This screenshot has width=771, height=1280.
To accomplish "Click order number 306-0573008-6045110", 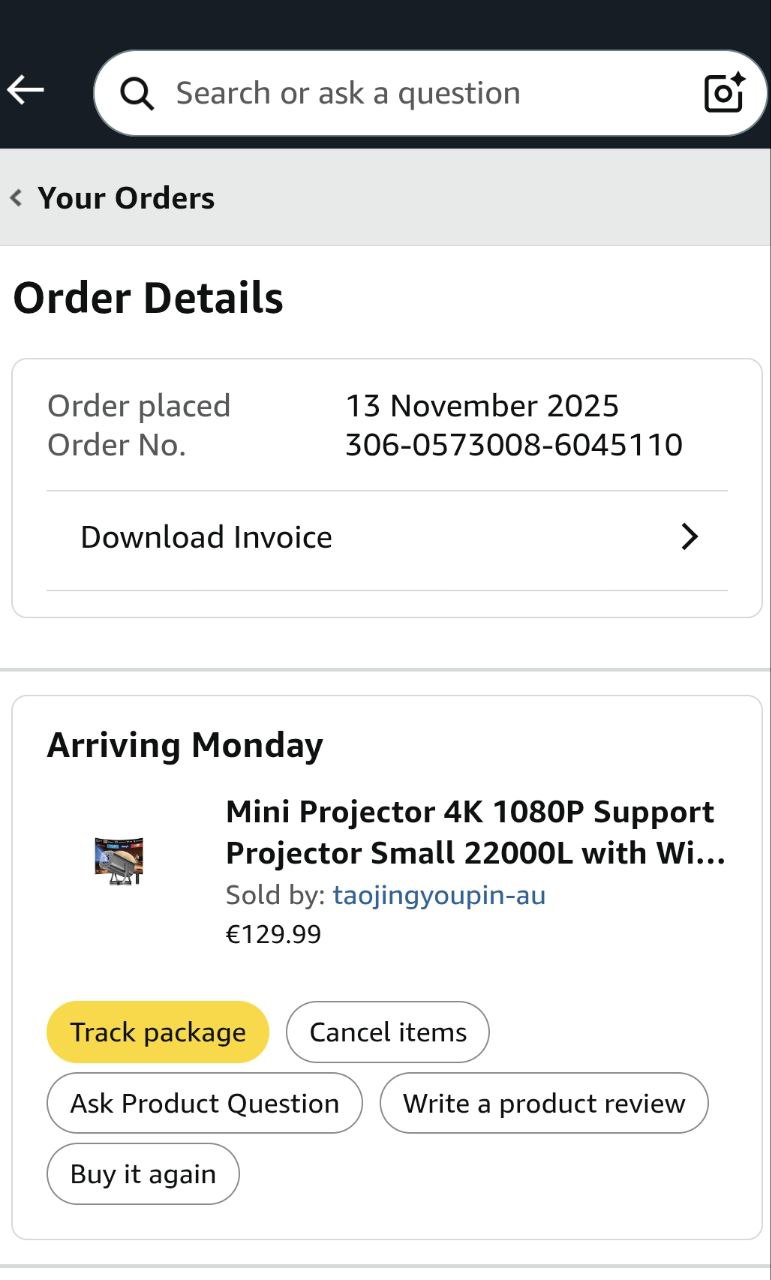I will click(513, 444).
